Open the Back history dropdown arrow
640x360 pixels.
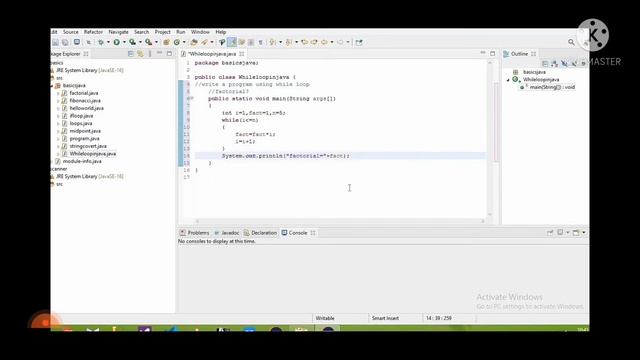[332, 42]
